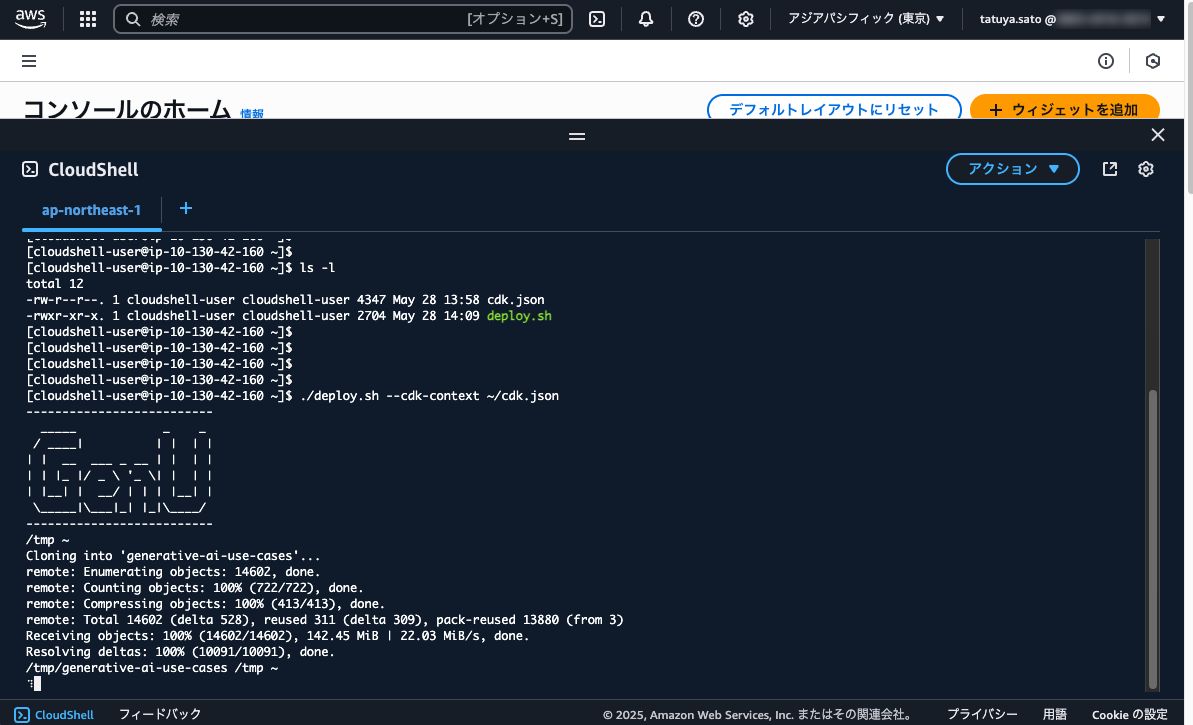This screenshot has width=1193, height=725.
Task: Open CloudShell preferences gear
Action: pos(1146,169)
